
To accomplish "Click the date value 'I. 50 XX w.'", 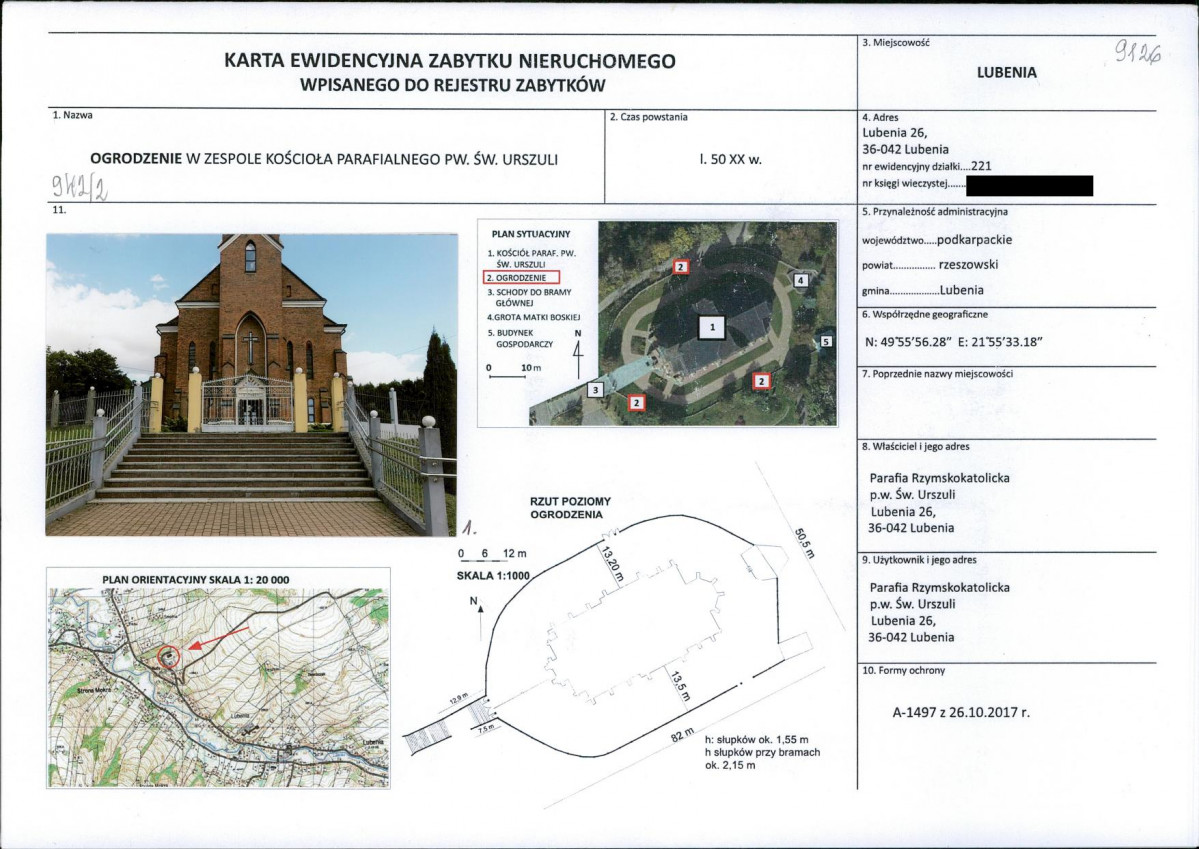I will point(730,160).
